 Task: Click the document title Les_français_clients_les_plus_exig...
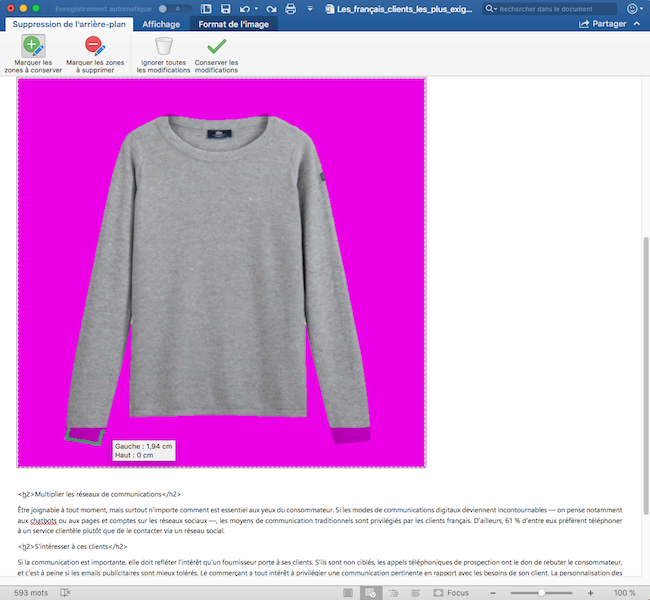coord(404,9)
